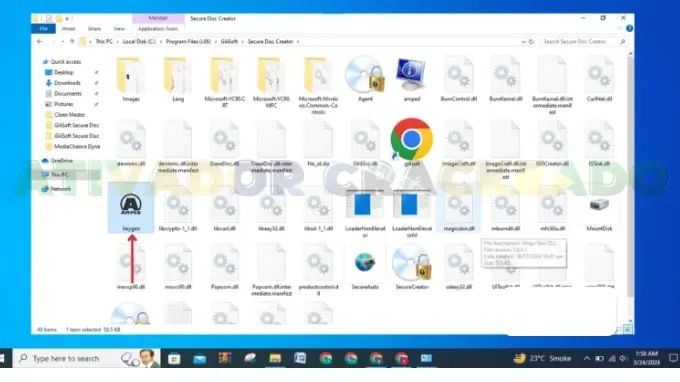Open Pictures in navigation pane

click(x=63, y=104)
